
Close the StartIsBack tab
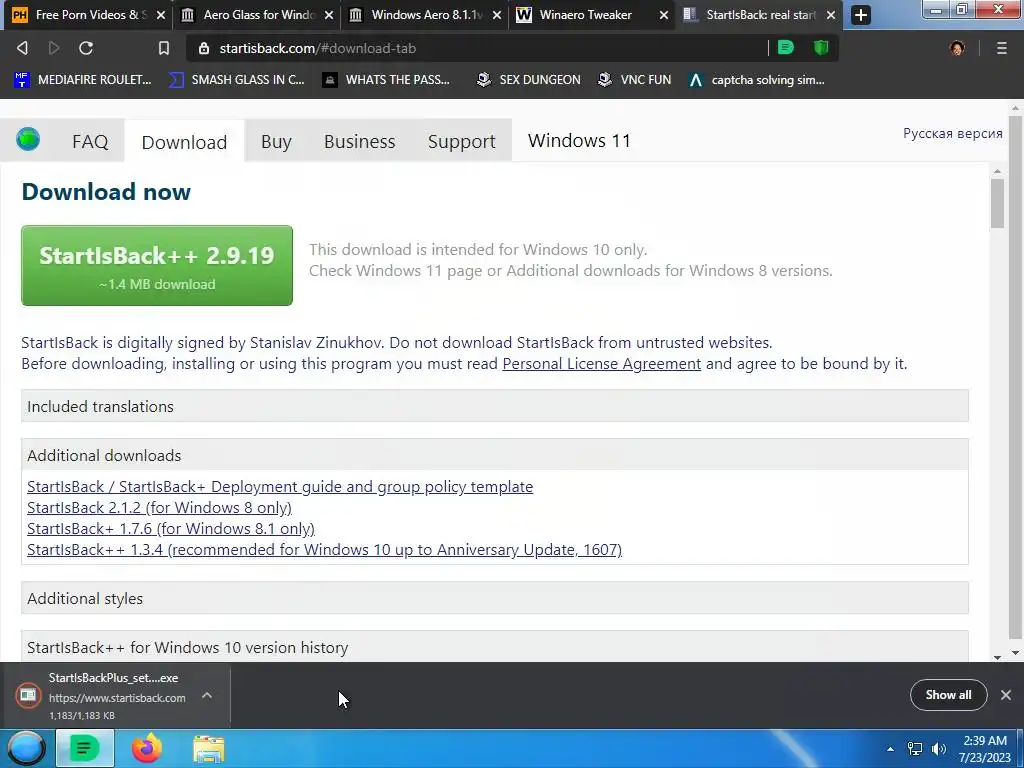[x=831, y=15]
